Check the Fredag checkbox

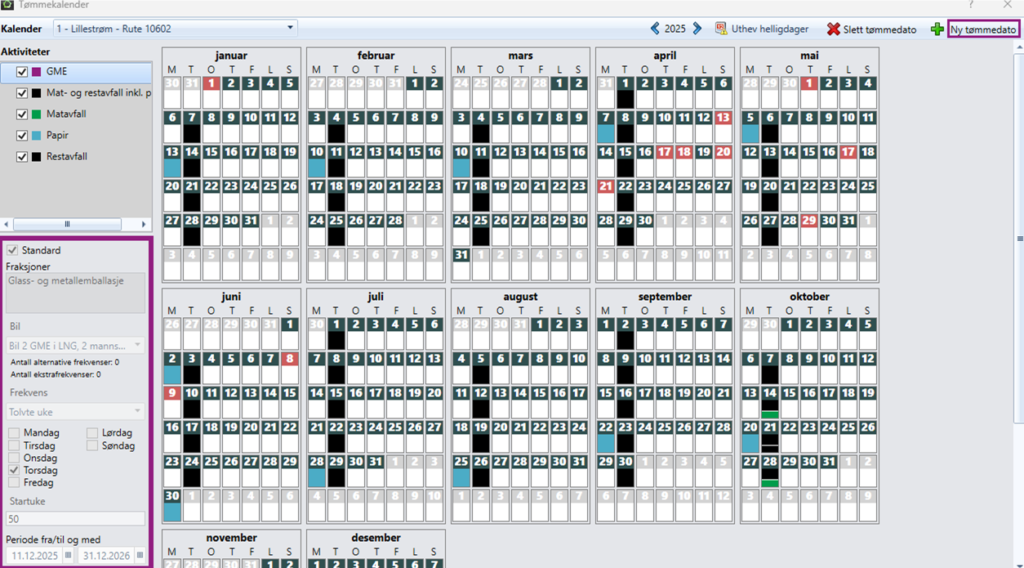[x=14, y=482]
